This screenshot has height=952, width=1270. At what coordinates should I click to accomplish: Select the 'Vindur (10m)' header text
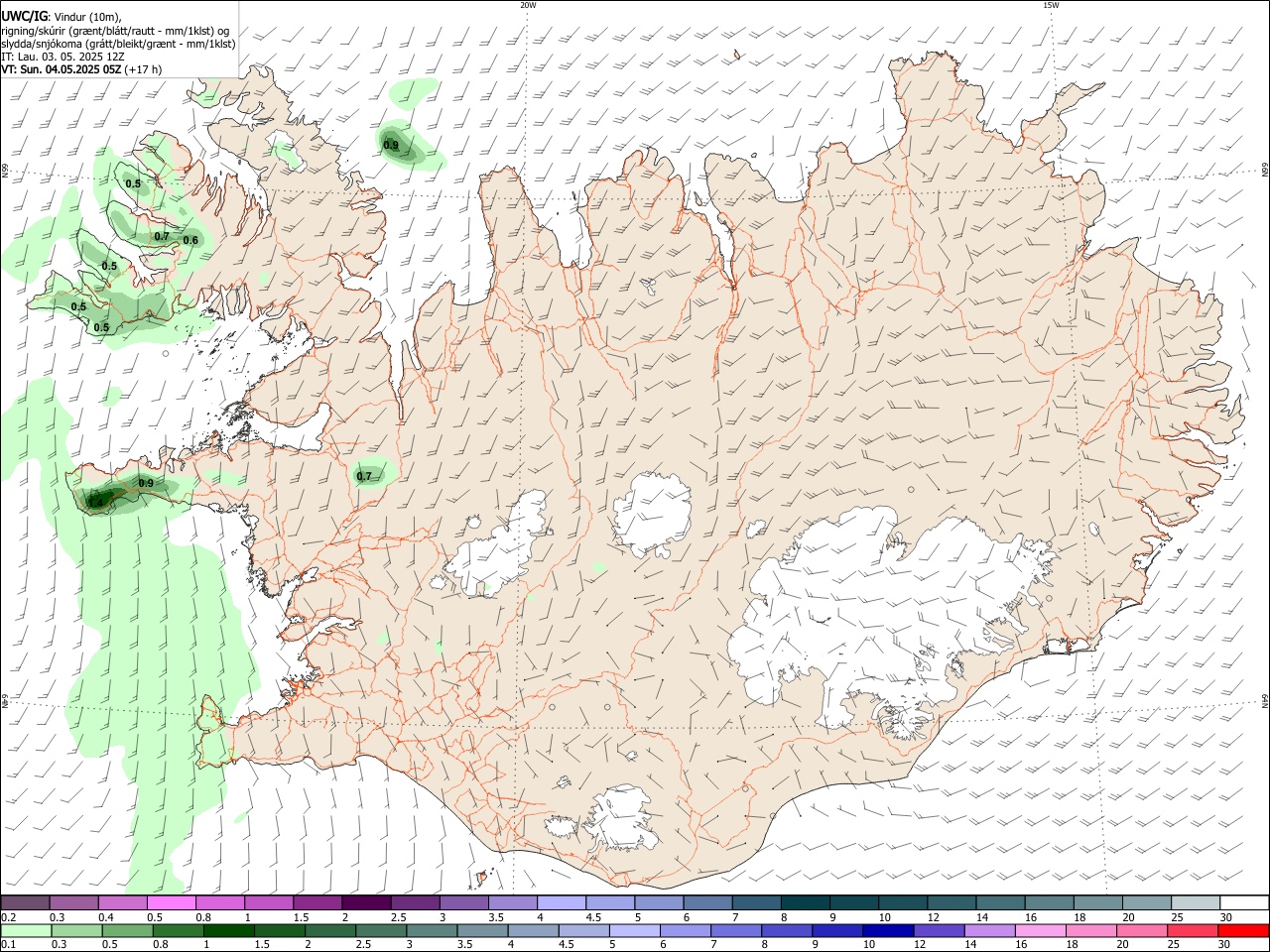[88, 17]
